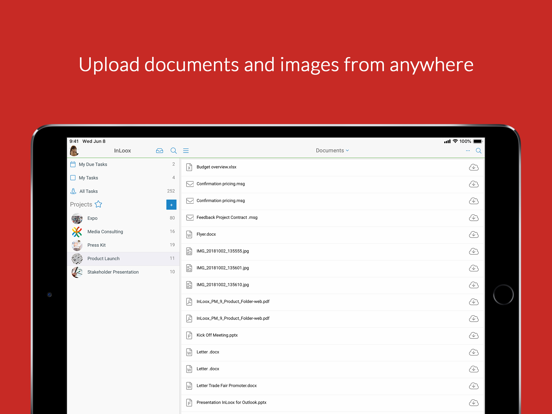Screen dimensions: 552x414
Task: Download Budget overview.xlsx via cloud icon
Action: point(473,167)
